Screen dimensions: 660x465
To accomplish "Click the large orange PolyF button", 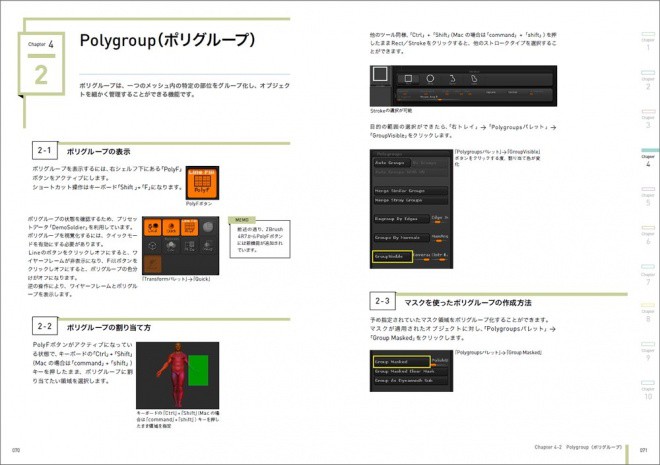I will [x=202, y=183].
